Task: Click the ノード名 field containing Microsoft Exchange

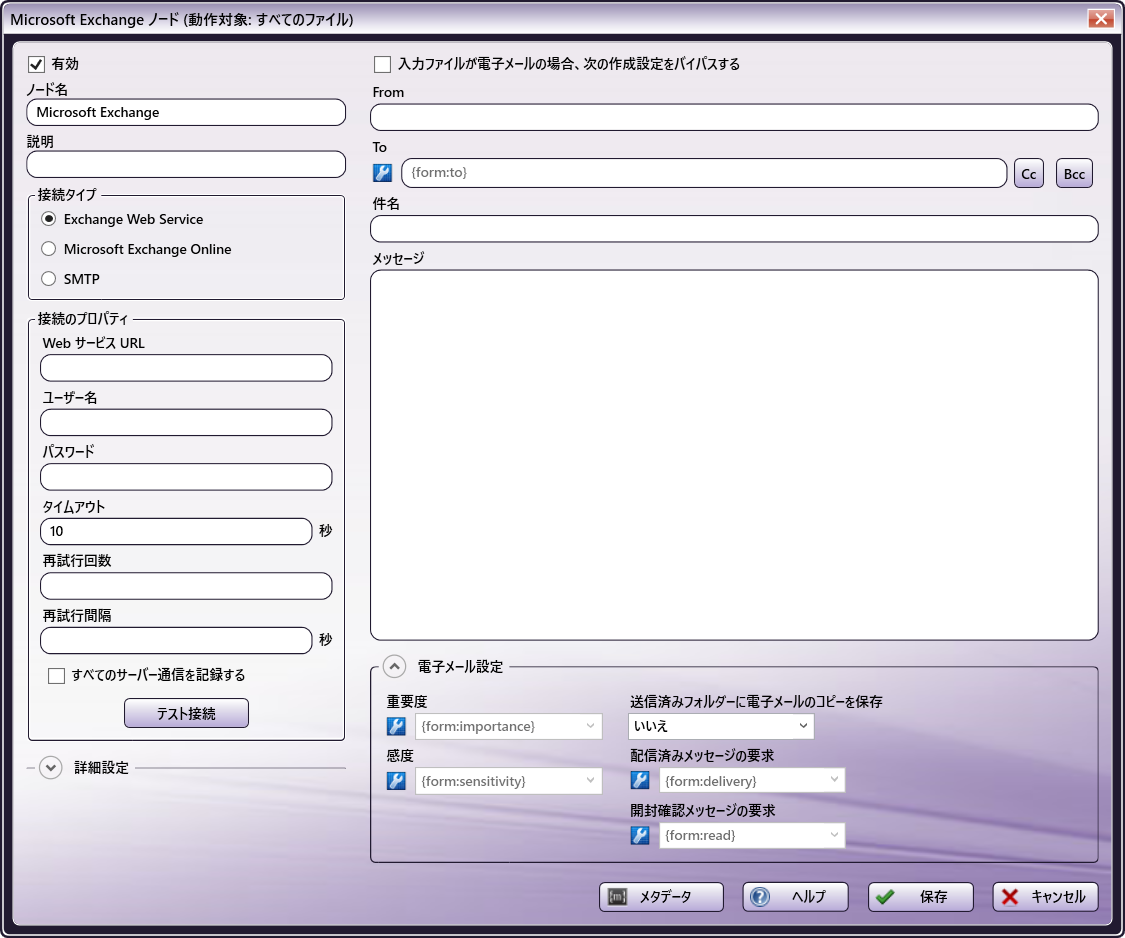Action: click(186, 113)
